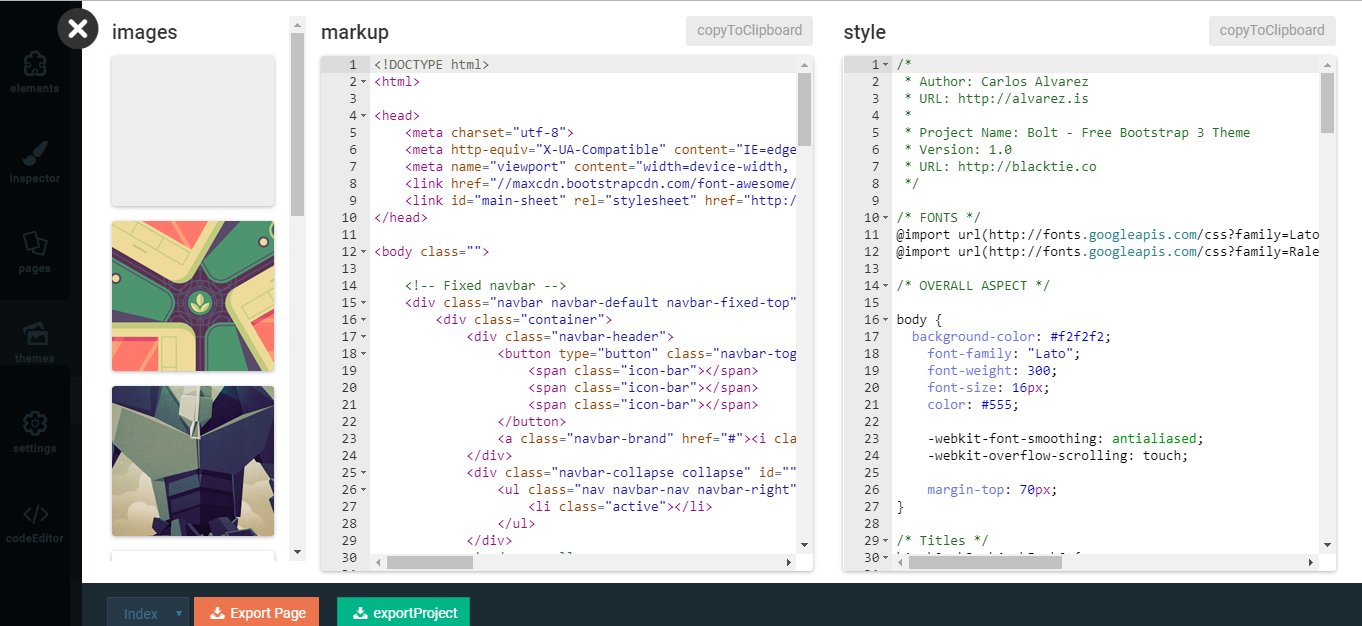Collapse the ul fold on markup line 26

[x=363, y=490]
